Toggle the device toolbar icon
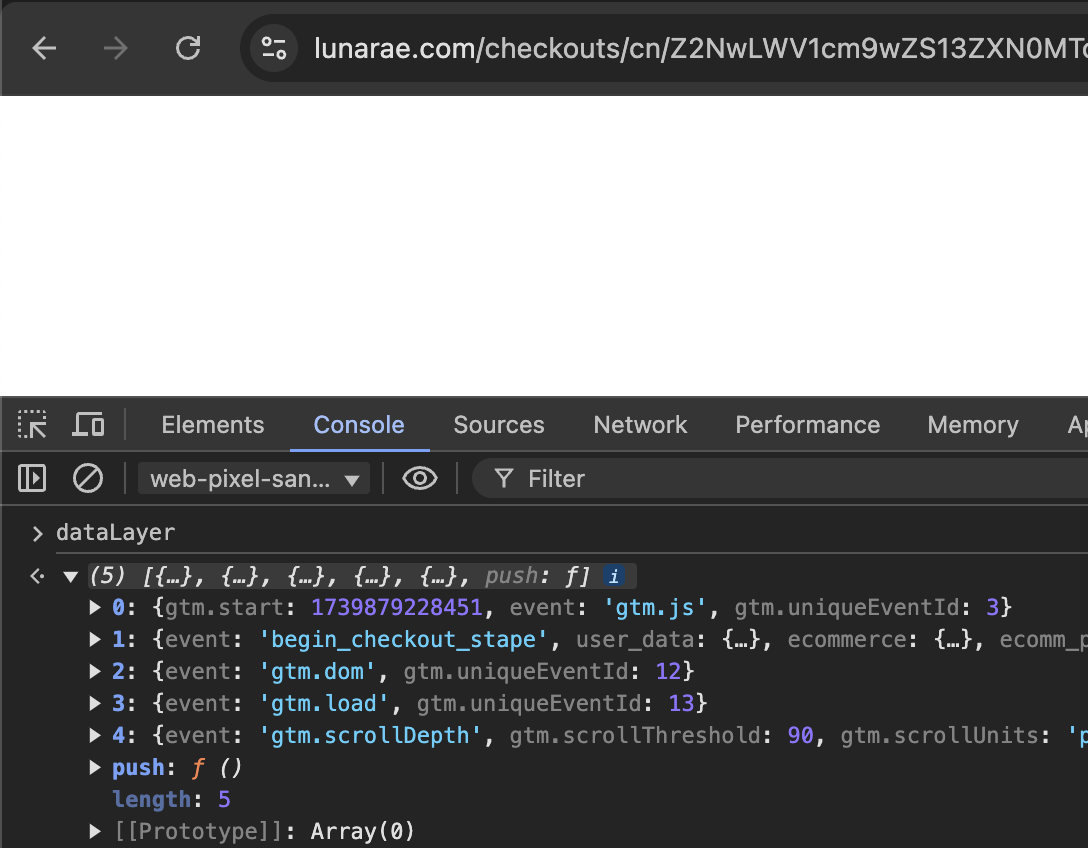 [88, 424]
